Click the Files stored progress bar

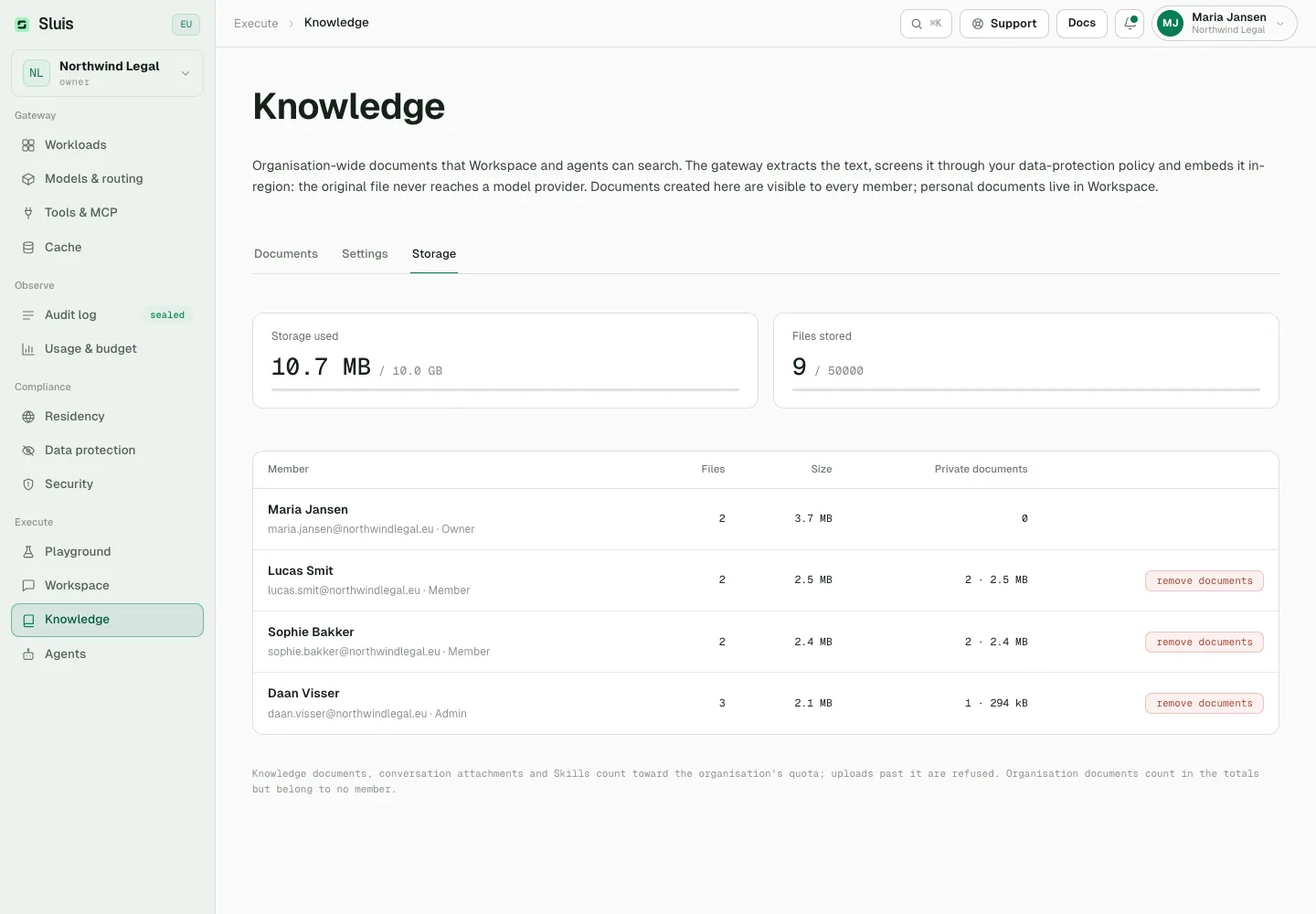click(x=1026, y=390)
